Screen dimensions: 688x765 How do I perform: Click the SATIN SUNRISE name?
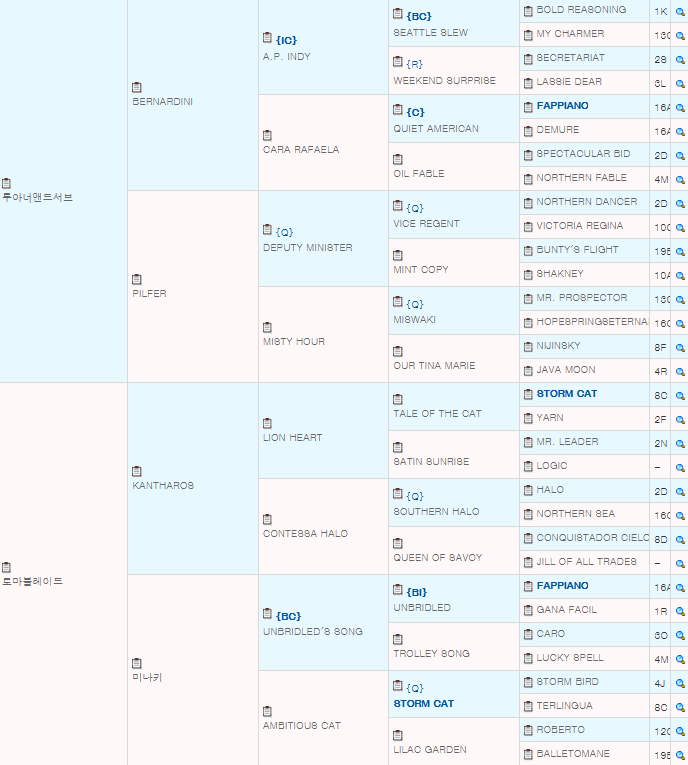431,462
